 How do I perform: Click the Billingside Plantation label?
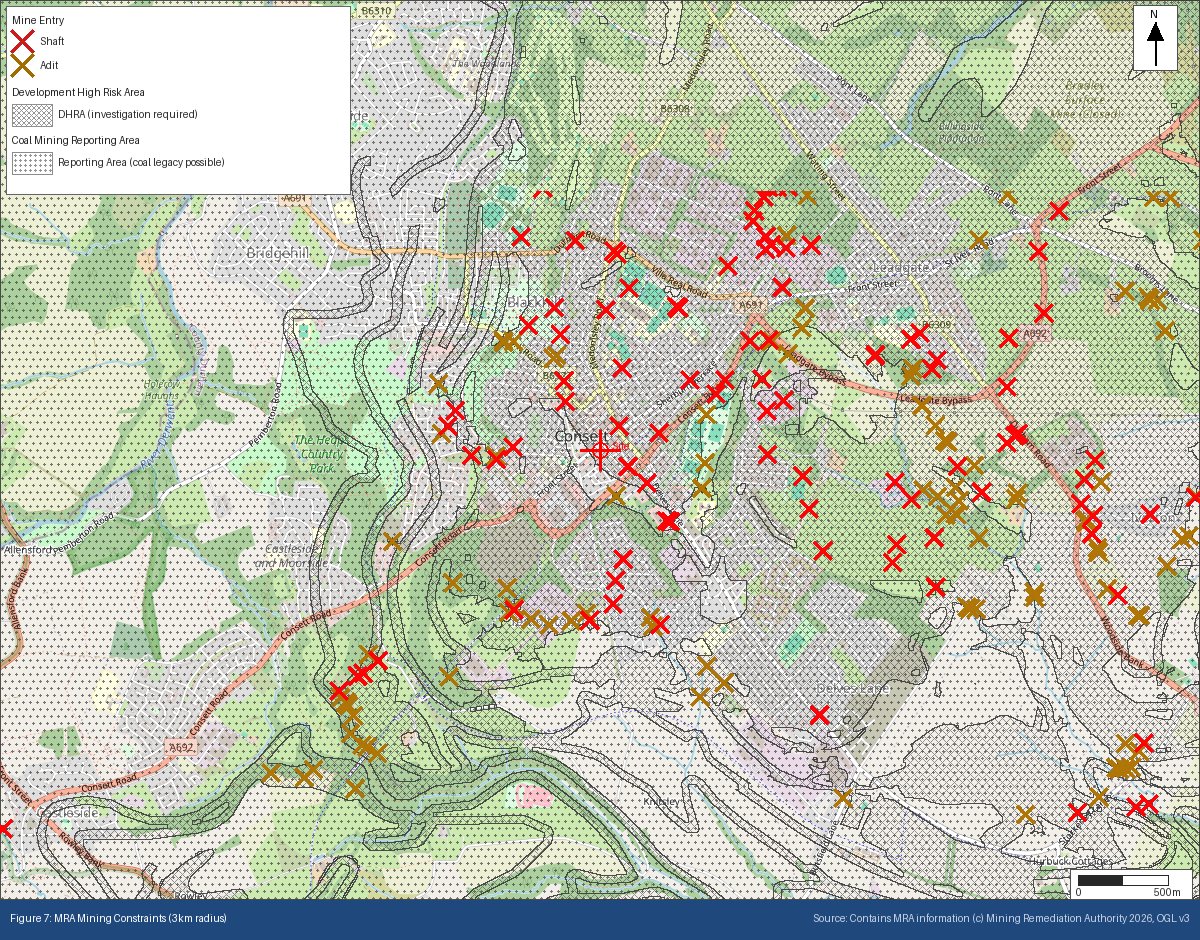click(962, 132)
